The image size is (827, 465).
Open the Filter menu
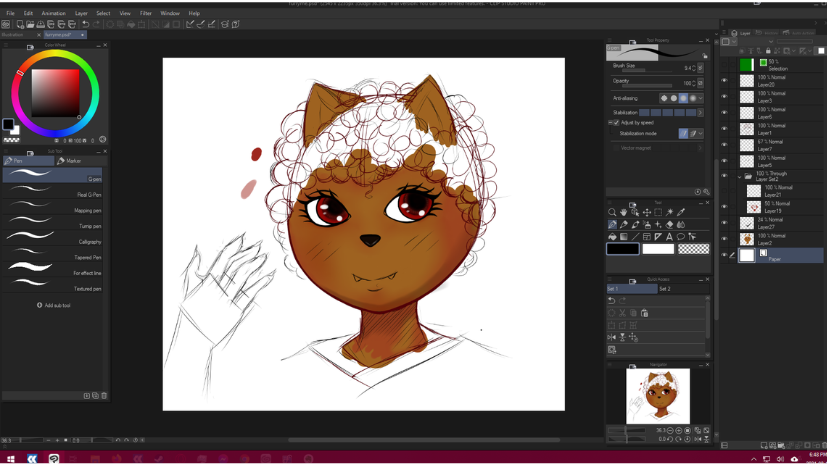coord(146,13)
